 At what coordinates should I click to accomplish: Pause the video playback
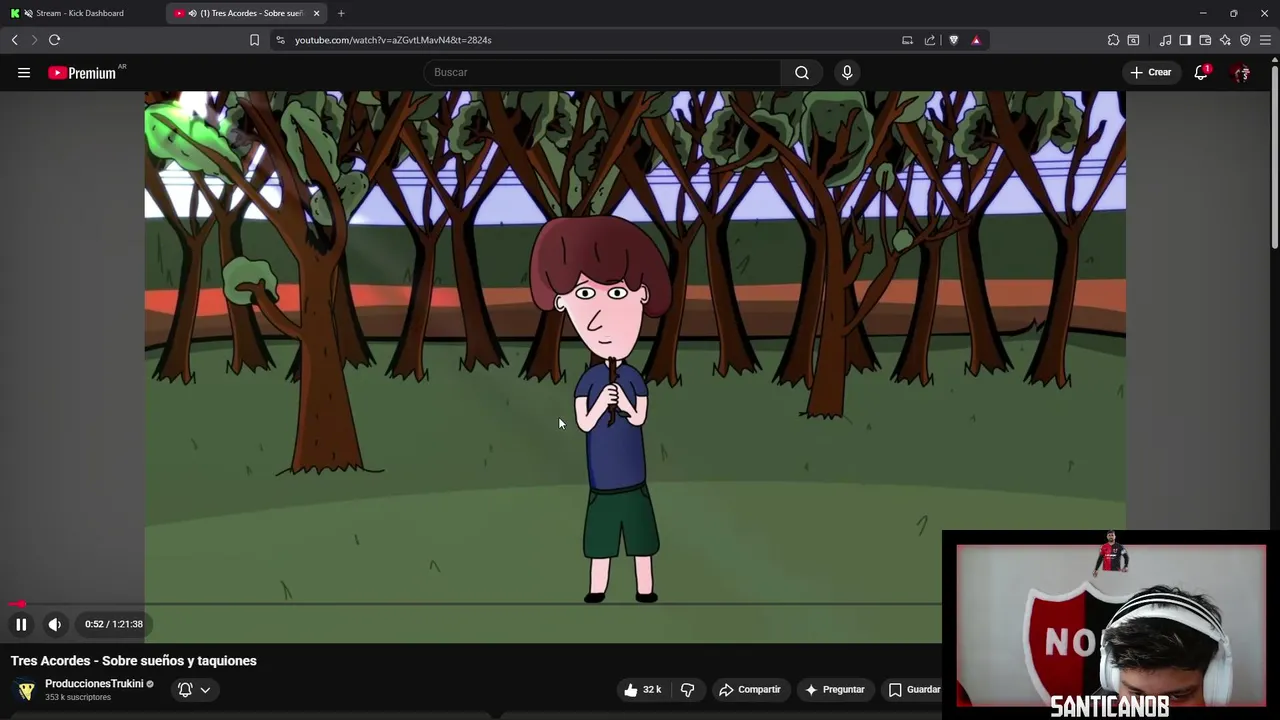coord(21,624)
